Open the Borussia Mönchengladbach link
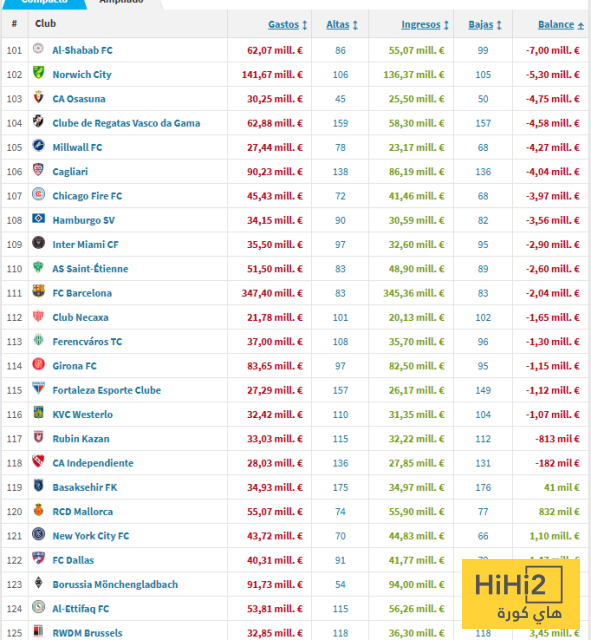 [x=115, y=585]
